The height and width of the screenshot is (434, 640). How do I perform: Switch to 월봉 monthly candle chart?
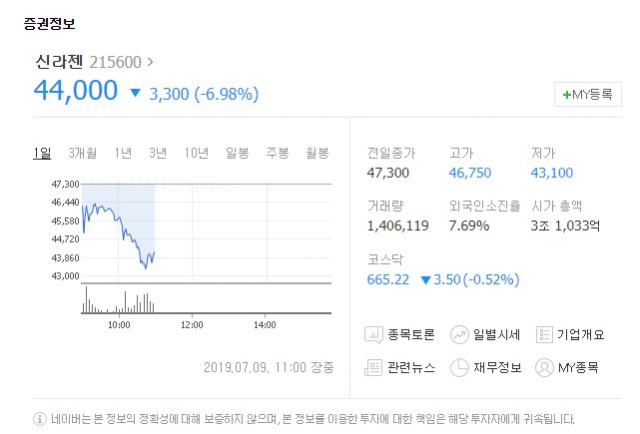coord(317,153)
